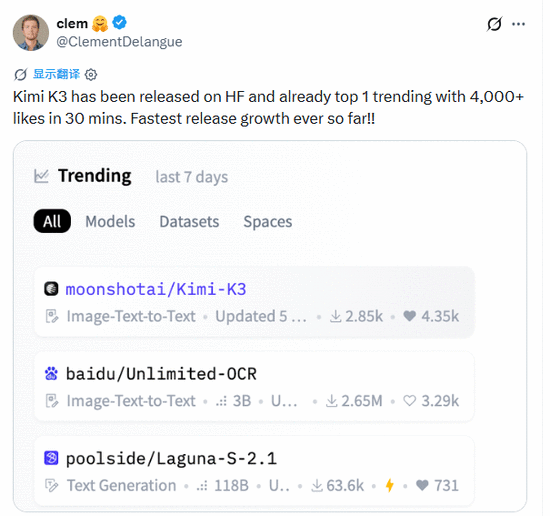550x516 pixels.
Task: Click the translation icon beside 显示翻译
Action: pos(20,74)
